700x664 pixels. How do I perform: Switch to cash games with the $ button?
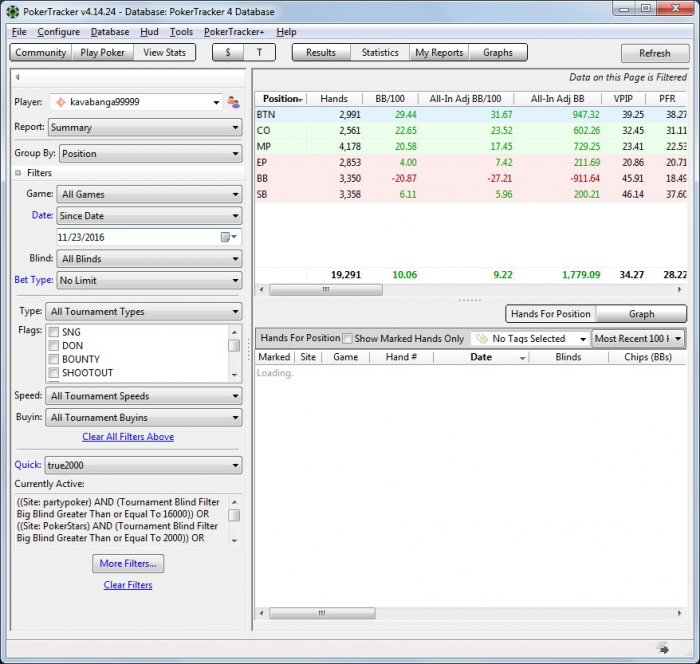228,53
